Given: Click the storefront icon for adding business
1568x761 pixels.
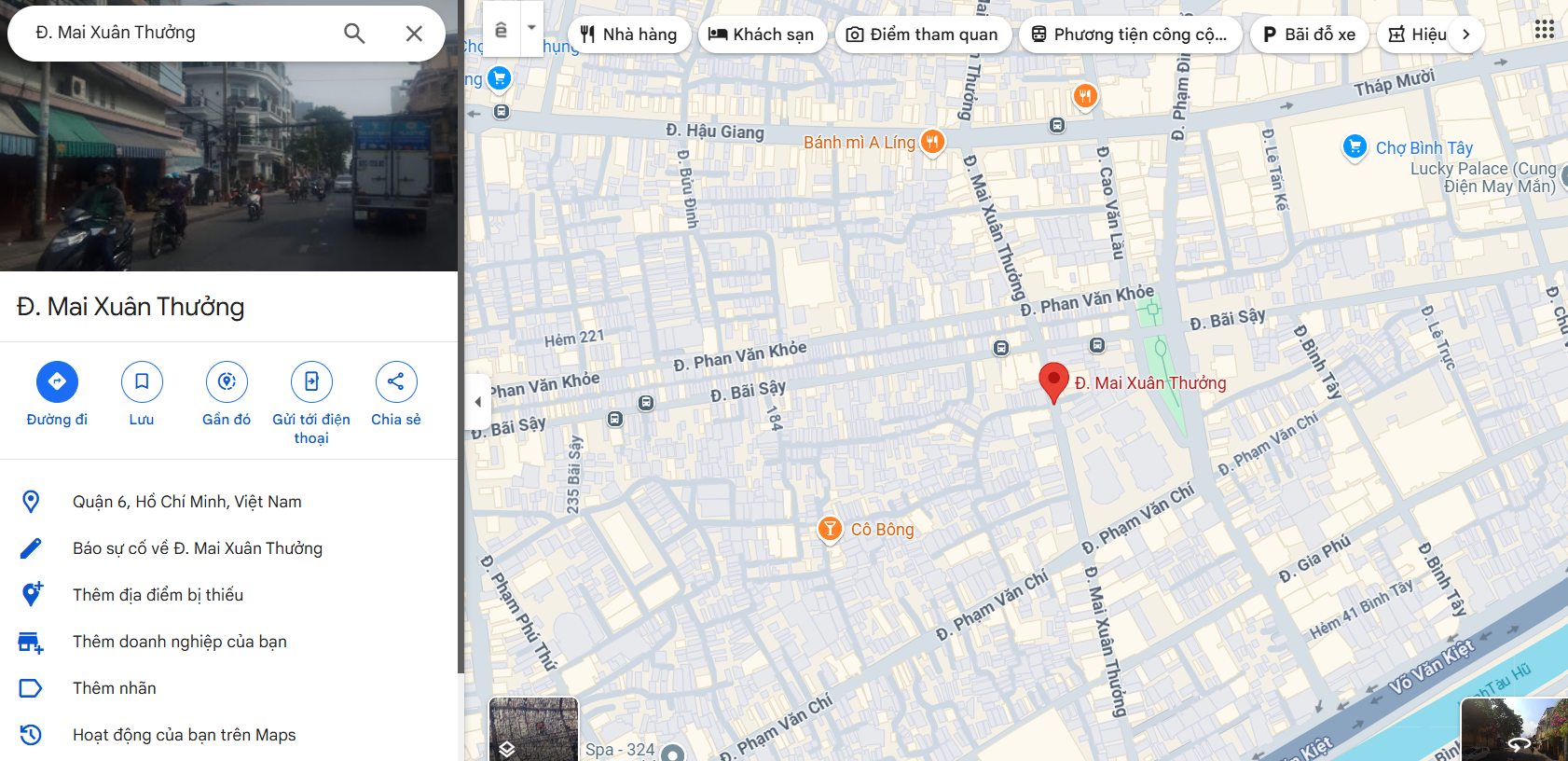Looking at the screenshot, I should click(31, 642).
